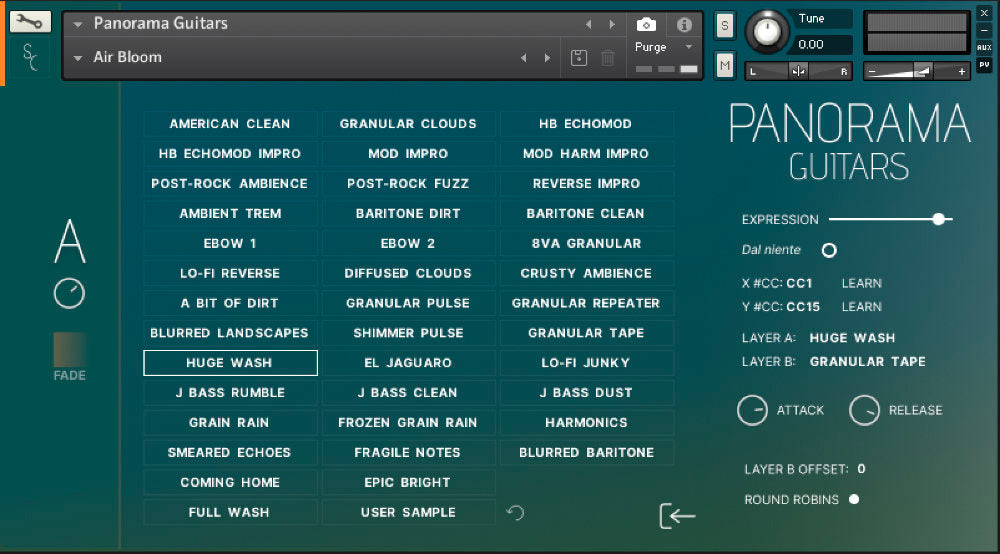Delete the snapshot with the trash icon

[607, 58]
